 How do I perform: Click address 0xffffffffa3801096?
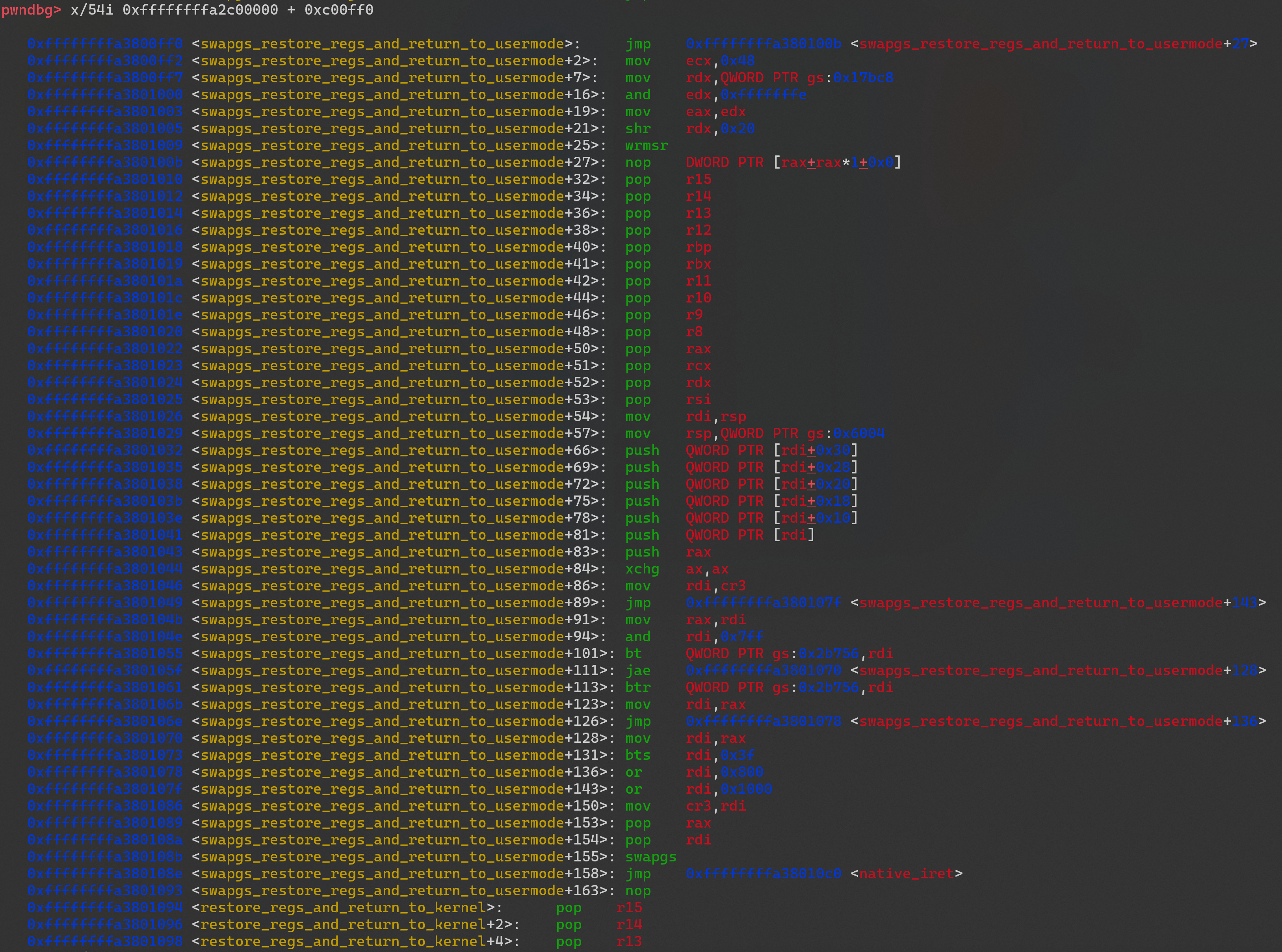[x=105, y=924]
